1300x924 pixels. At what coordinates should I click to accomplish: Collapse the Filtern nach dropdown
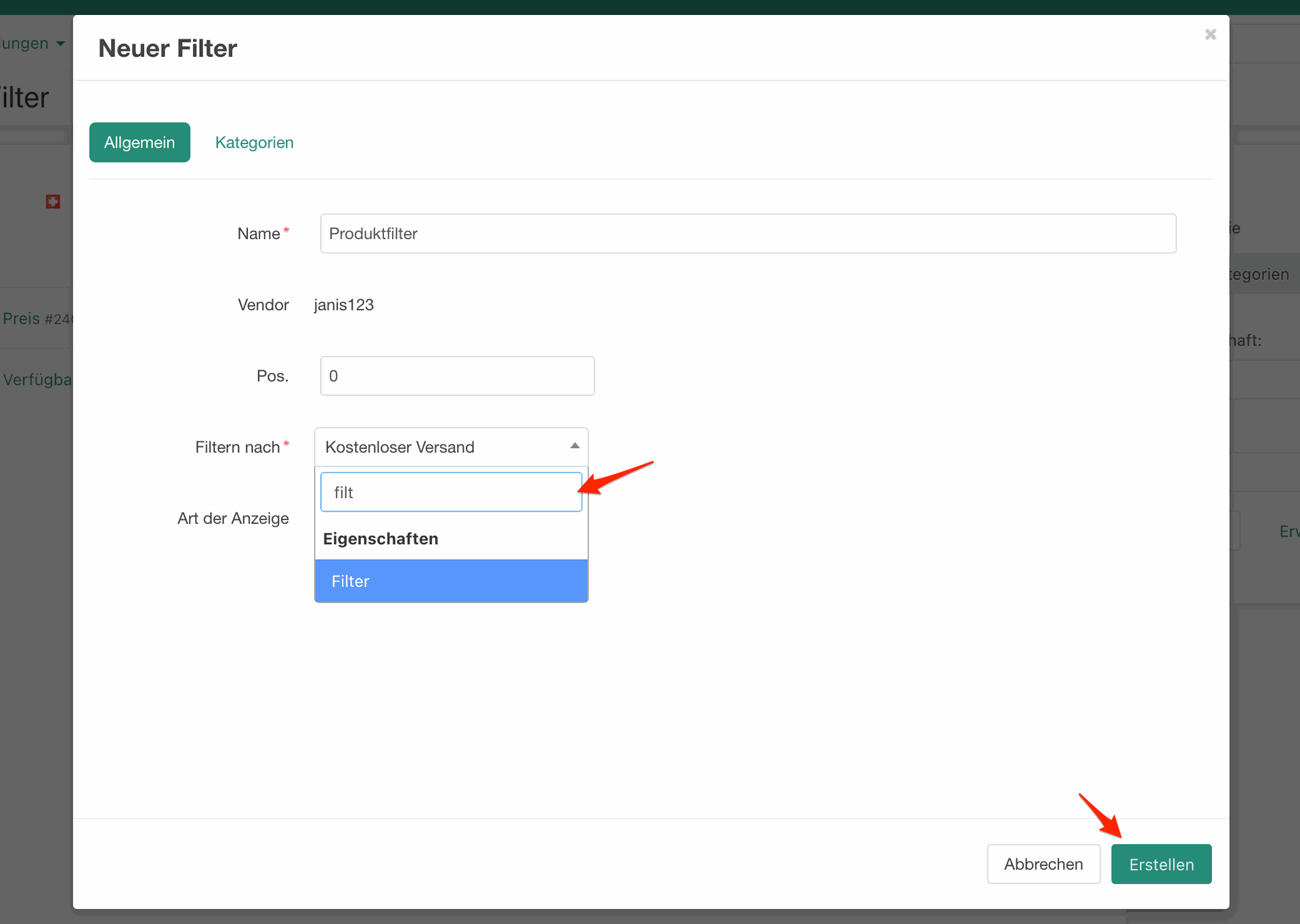click(451, 447)
